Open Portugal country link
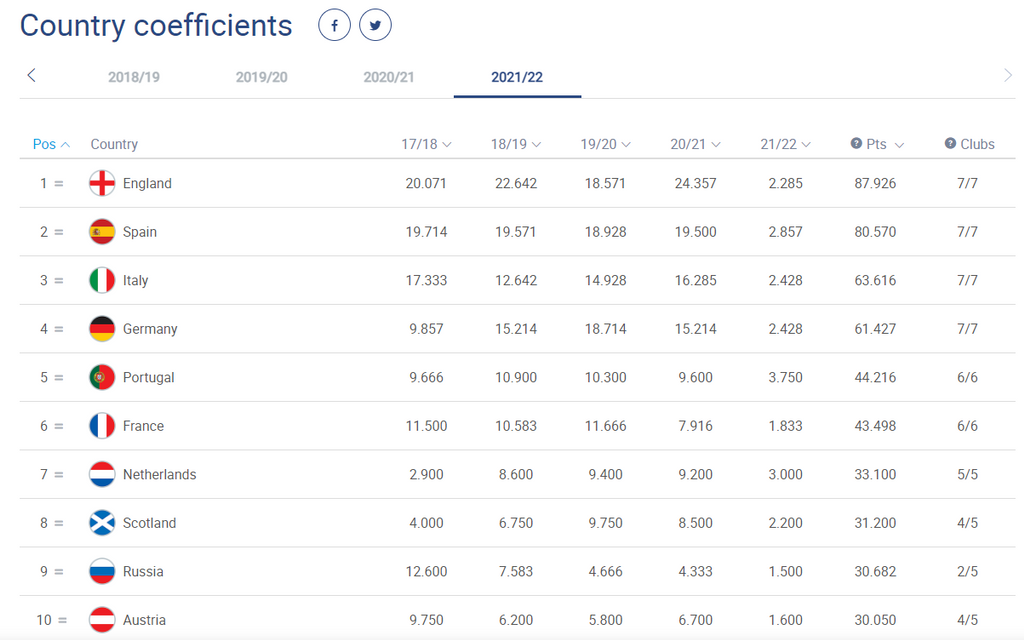The height and width of the screenshot is (640, 1024). (x=148, y=377)
